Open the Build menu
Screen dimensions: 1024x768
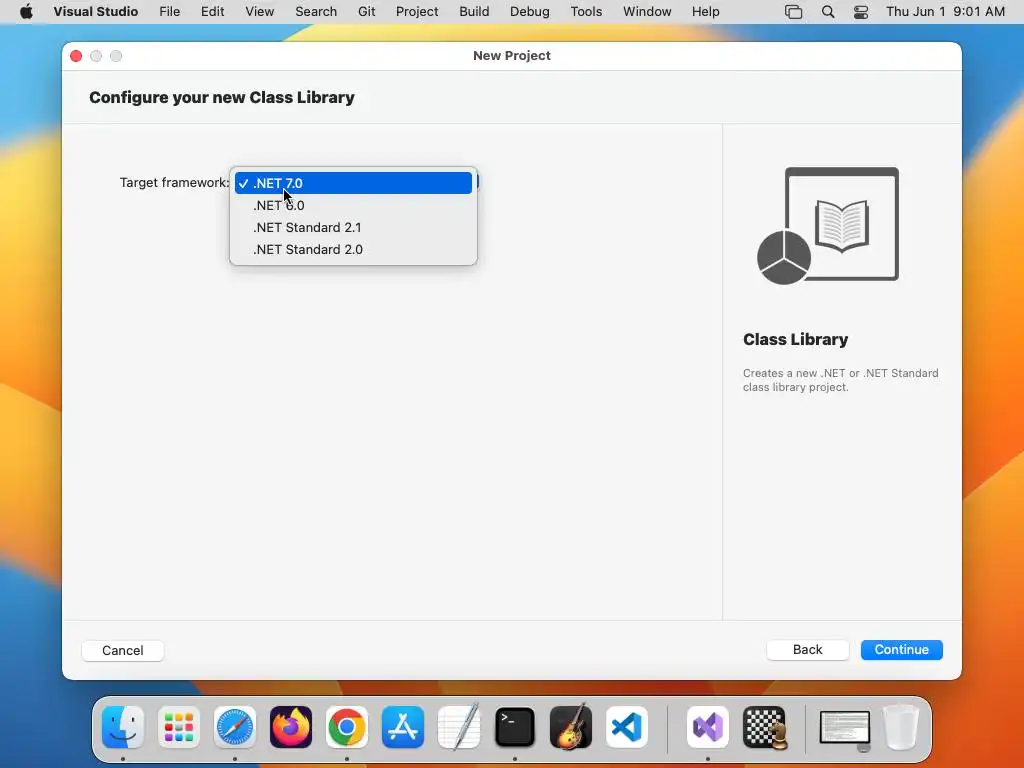coord(474,12)
